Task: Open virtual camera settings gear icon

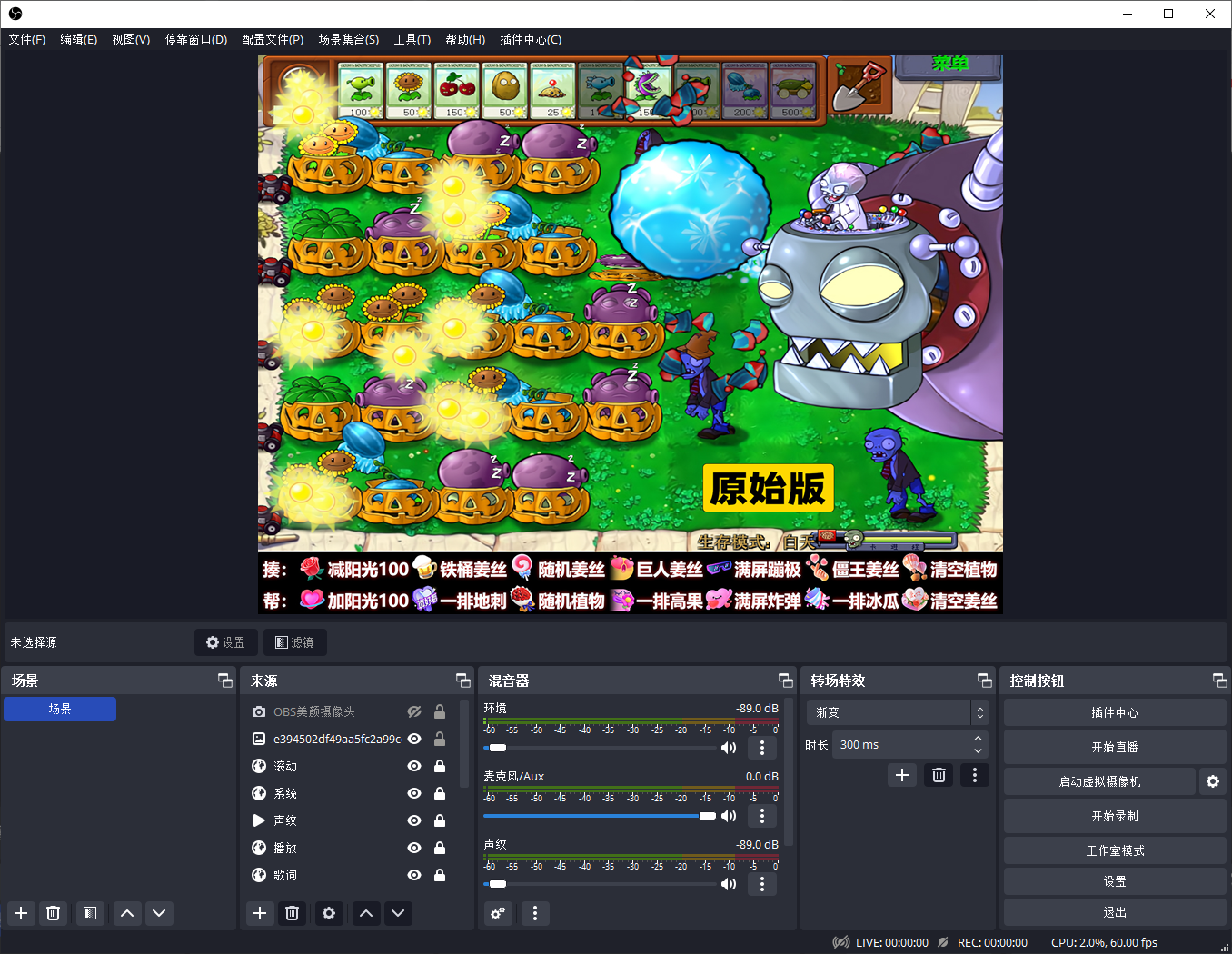Action: [x=1212, y=781]
